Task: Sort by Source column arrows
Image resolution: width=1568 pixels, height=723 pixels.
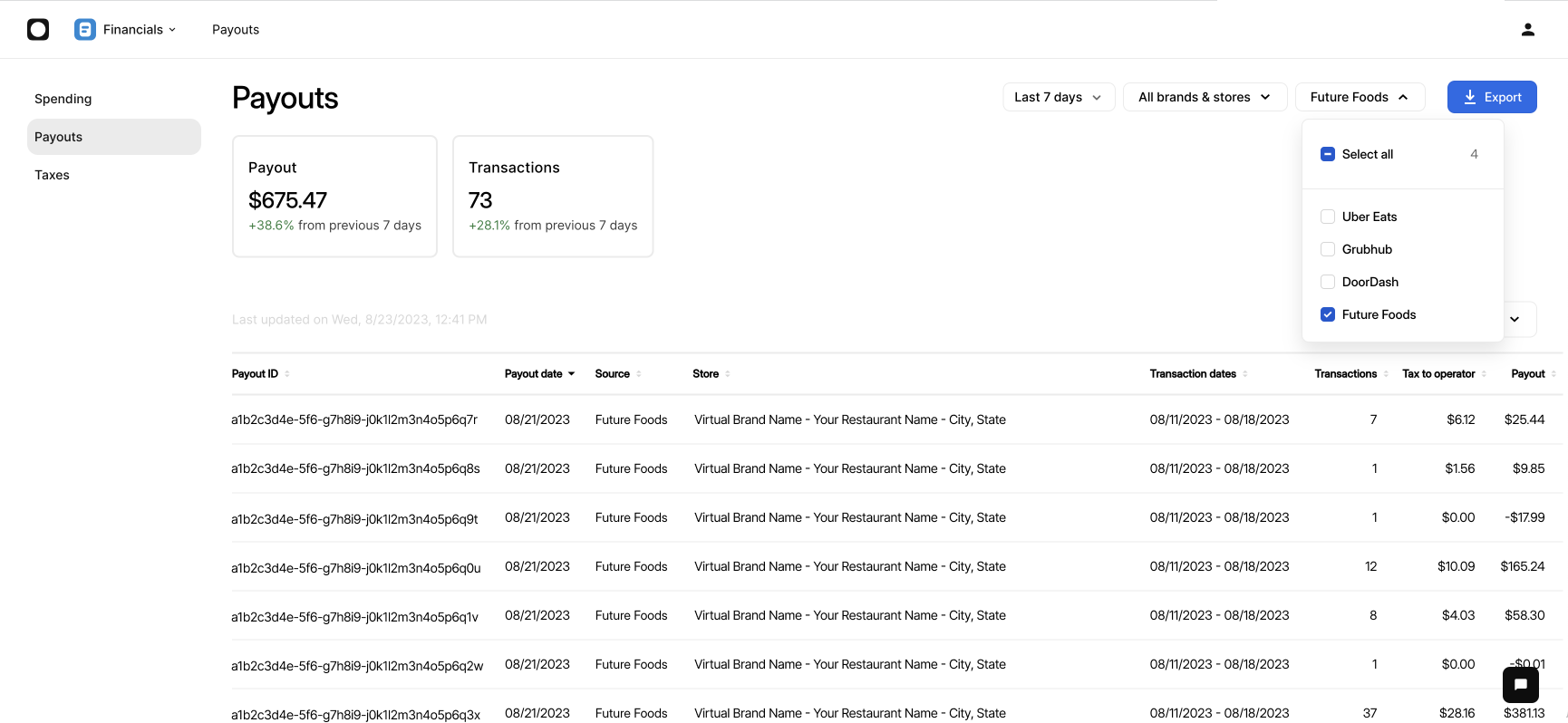Action: (639, 374)
